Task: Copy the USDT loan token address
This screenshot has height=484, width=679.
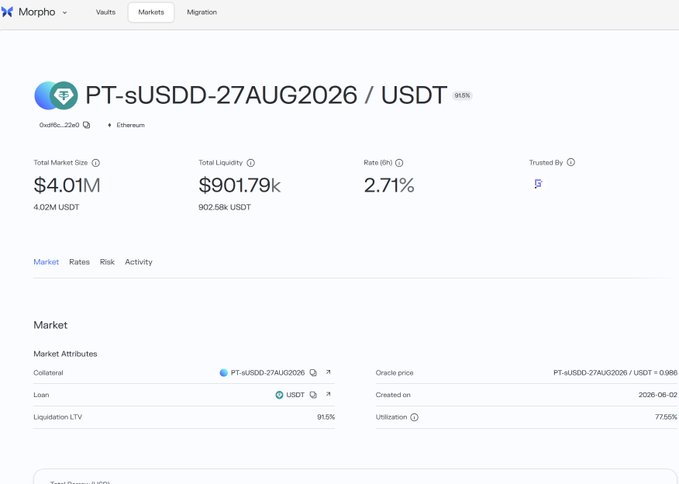Action: click(x=313, y=395)
